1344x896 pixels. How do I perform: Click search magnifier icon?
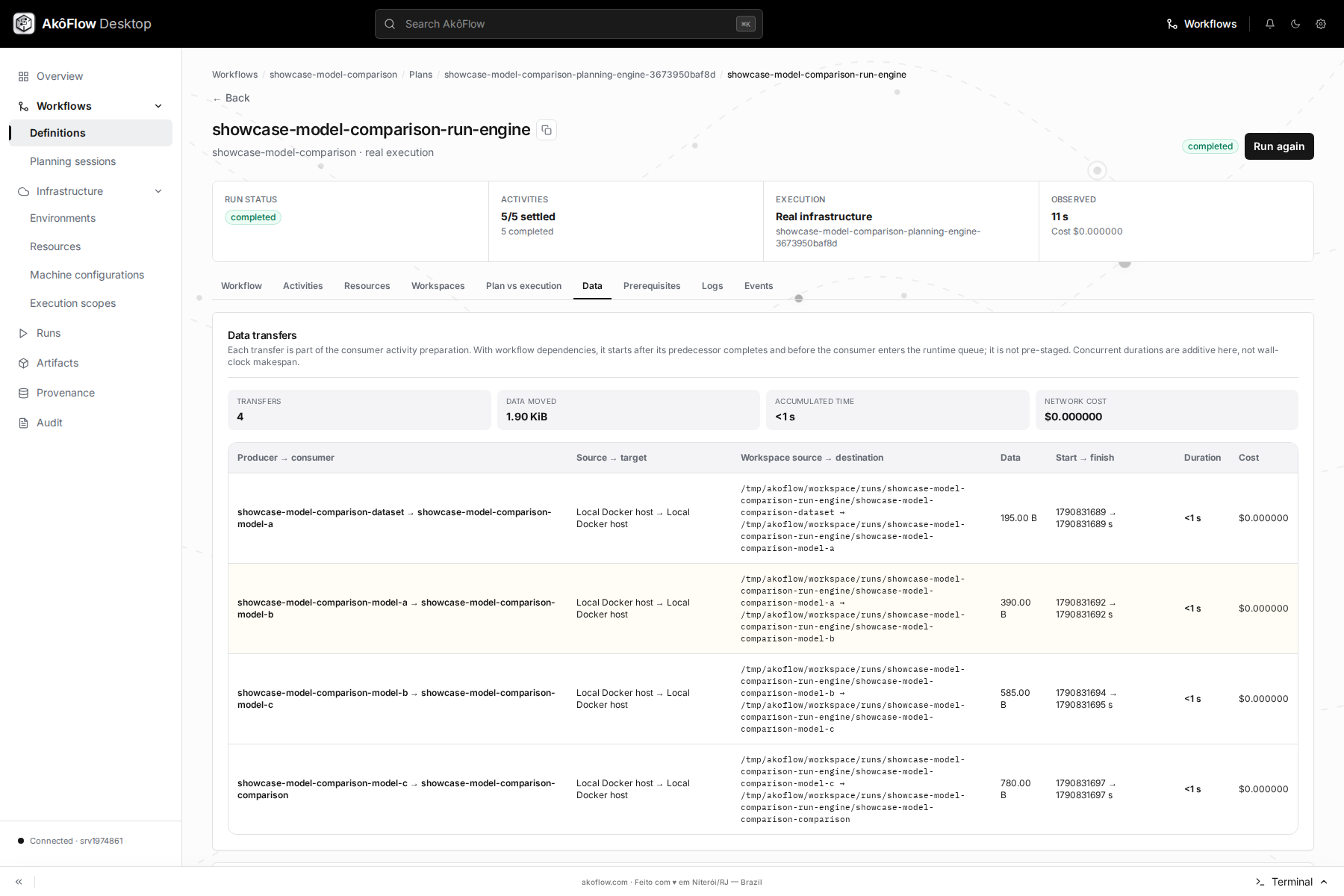(390, 24)
